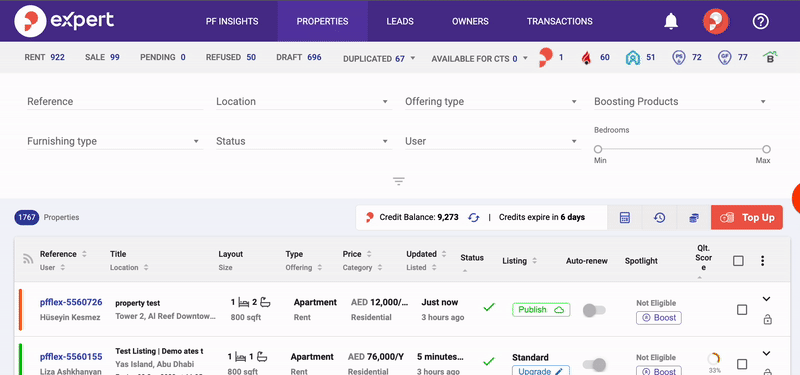Click the flame hot listings icon
Viewport: 800px width, 375px height.
pyautogui.click(x=586, y=58)
